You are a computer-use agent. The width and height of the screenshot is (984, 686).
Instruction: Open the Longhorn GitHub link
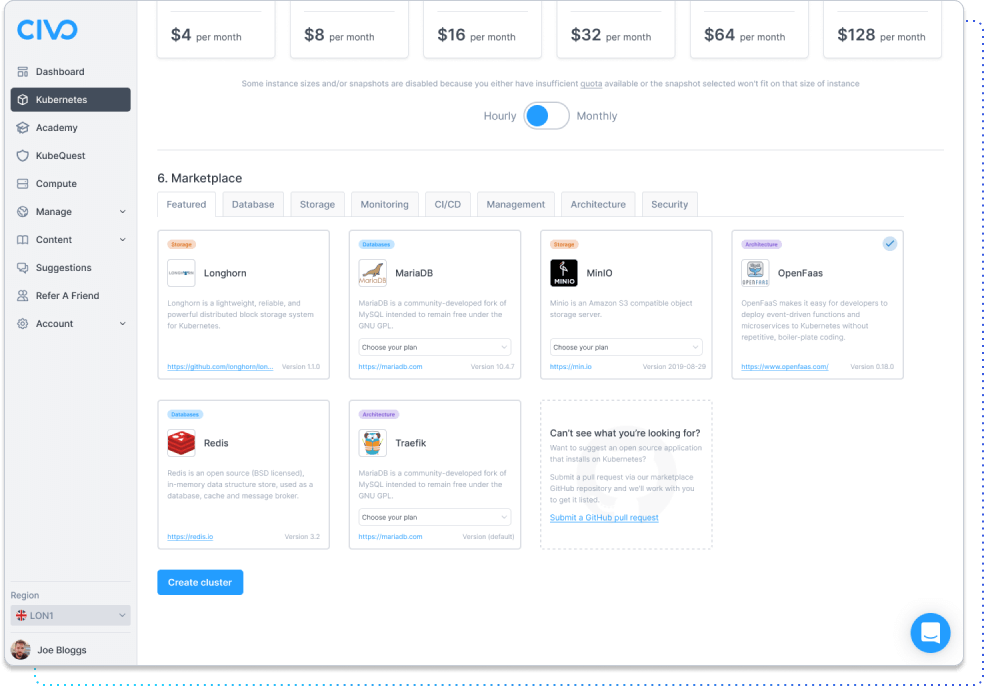point(220,367)
